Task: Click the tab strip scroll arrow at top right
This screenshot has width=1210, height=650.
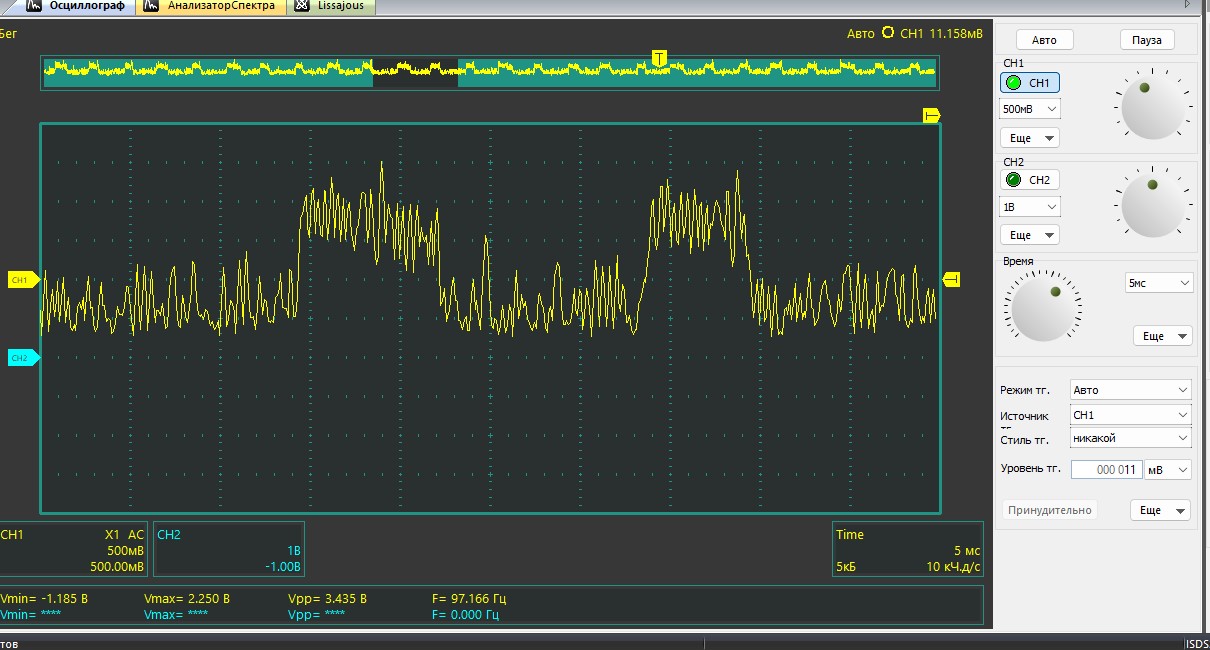Action: coord(1187,5)
